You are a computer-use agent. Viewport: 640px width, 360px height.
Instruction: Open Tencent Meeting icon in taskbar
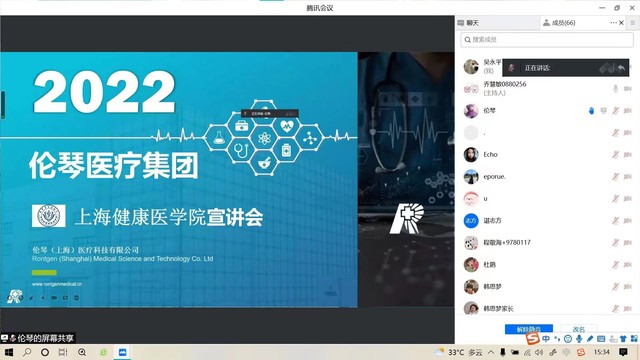(122, 352)
